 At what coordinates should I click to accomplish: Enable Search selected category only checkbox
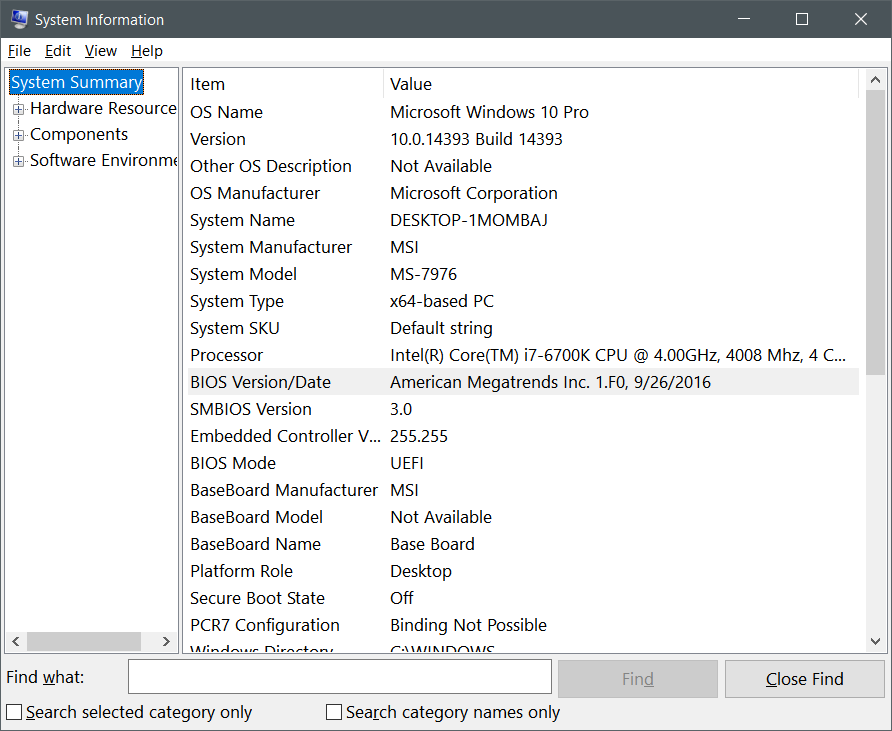14,712
